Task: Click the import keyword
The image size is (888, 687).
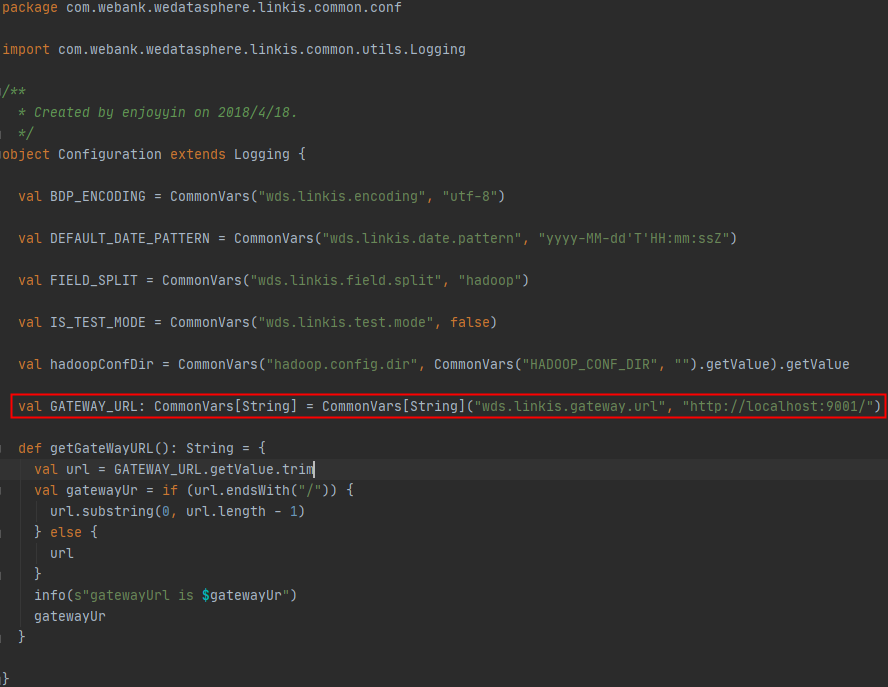Action: pyautogui.click(x=25, y=50)
